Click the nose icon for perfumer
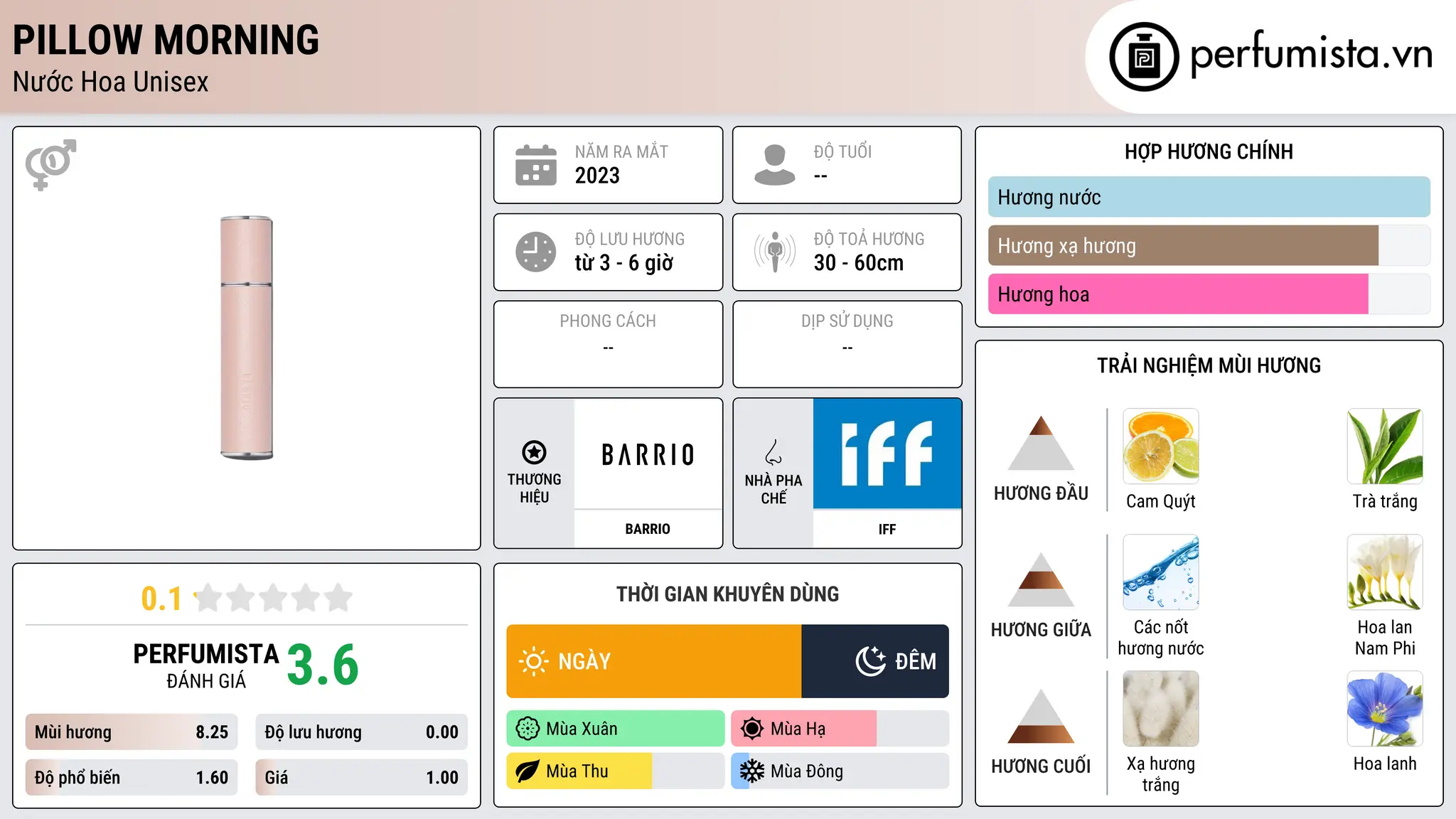The height and width of the screenshot is (819, 1456). coord(773,452)
